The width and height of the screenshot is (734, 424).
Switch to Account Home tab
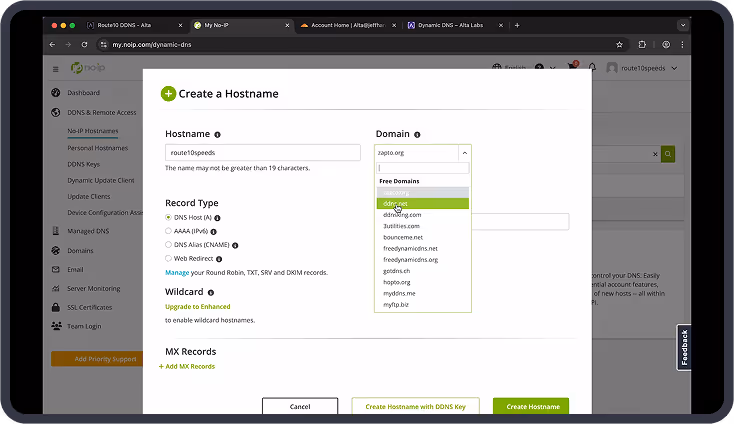tap(348, 25)
